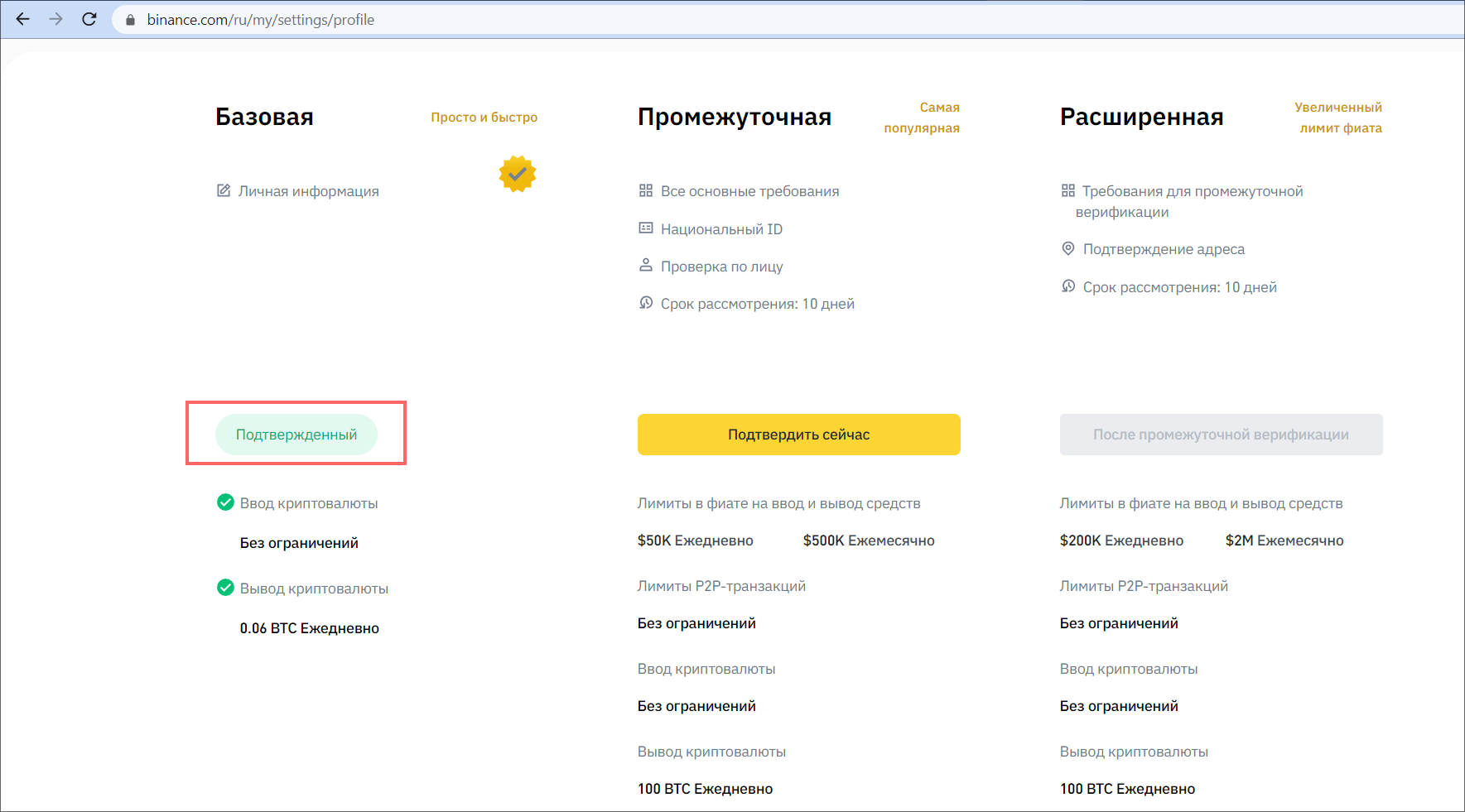The width and height of the screenshot is (1465, 812).
Task: Reload the page with refresh icon
Action: 89,19
